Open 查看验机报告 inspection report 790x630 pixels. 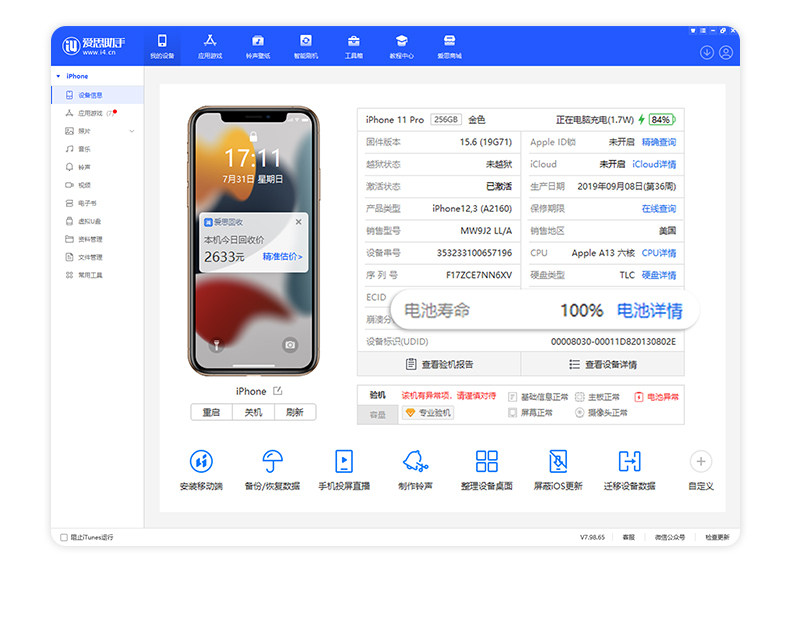pos(439,364)
